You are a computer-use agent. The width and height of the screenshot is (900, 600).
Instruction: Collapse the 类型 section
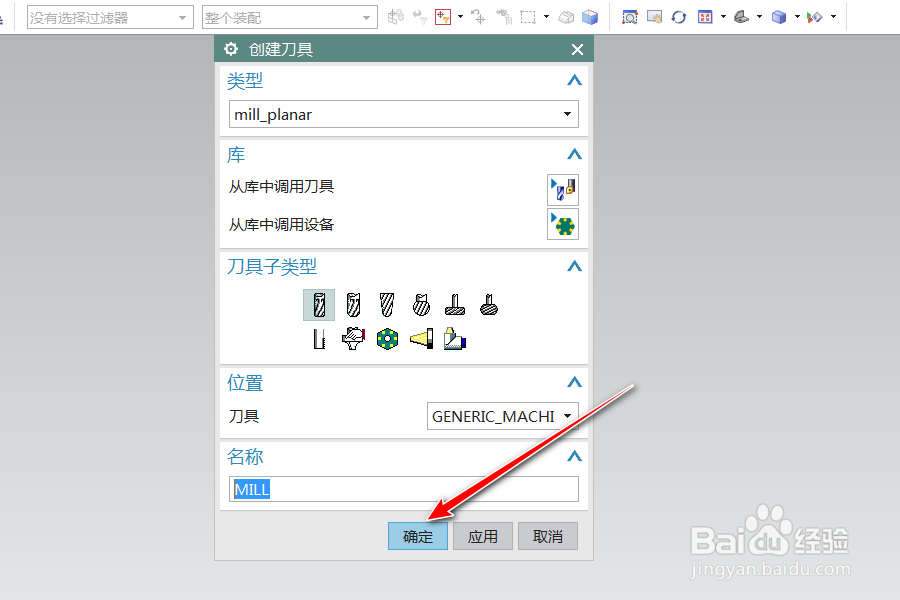(x=575, y=80)
